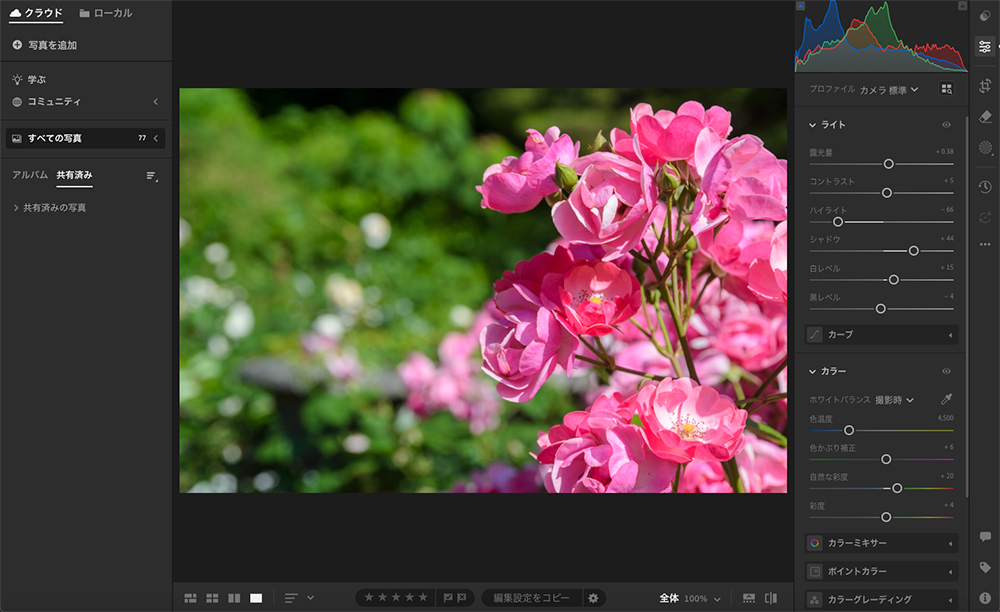The width and height of the screenshot is (1000, 612).
Task: Set rating to five stars
Action: [x=423, y=597]
